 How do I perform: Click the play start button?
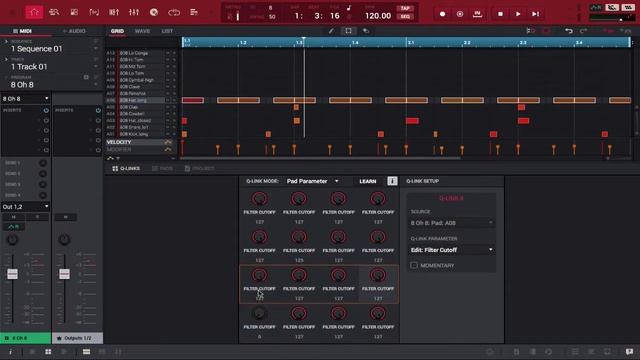tap(536, 14)
